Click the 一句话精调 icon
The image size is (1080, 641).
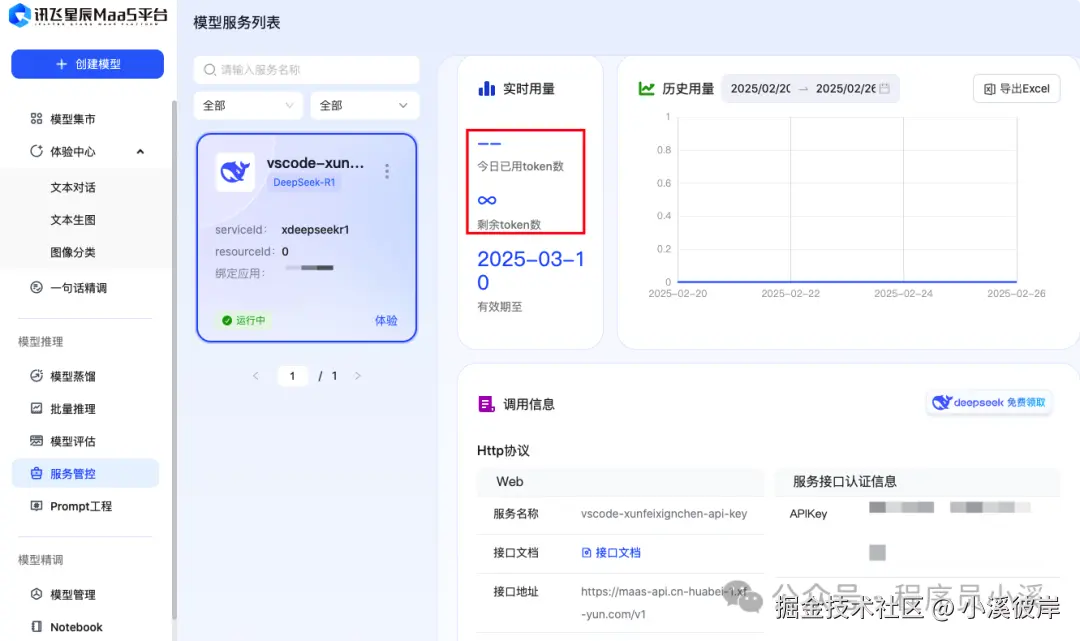[x=37, y=287]
